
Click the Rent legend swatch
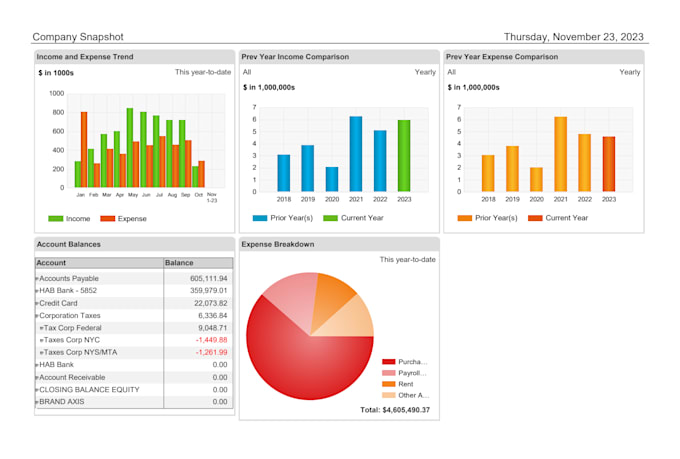click(x=389, y=384)
